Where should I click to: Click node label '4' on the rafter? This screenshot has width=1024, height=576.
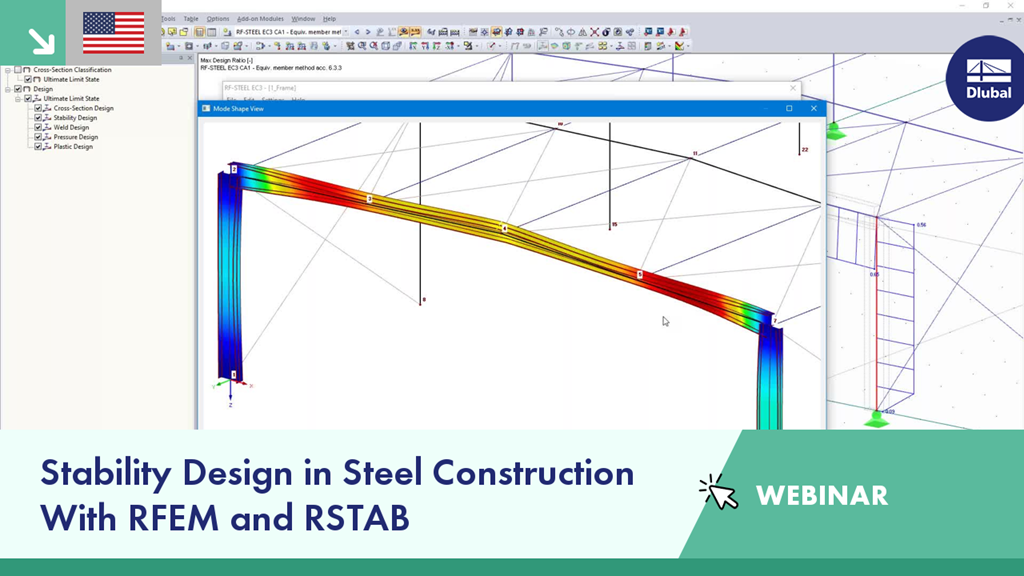point(504,228)
